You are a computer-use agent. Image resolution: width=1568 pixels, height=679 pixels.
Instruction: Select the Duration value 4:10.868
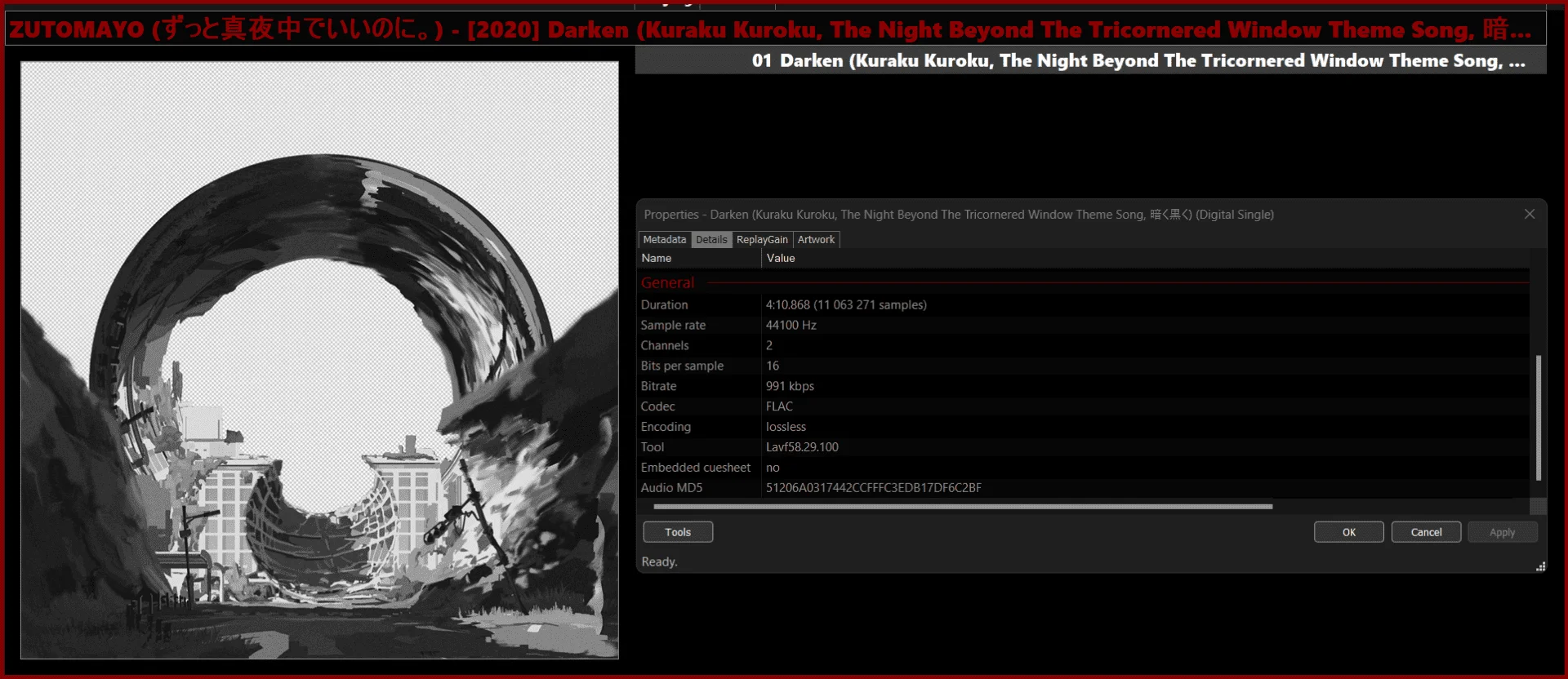tap(846, 305)
